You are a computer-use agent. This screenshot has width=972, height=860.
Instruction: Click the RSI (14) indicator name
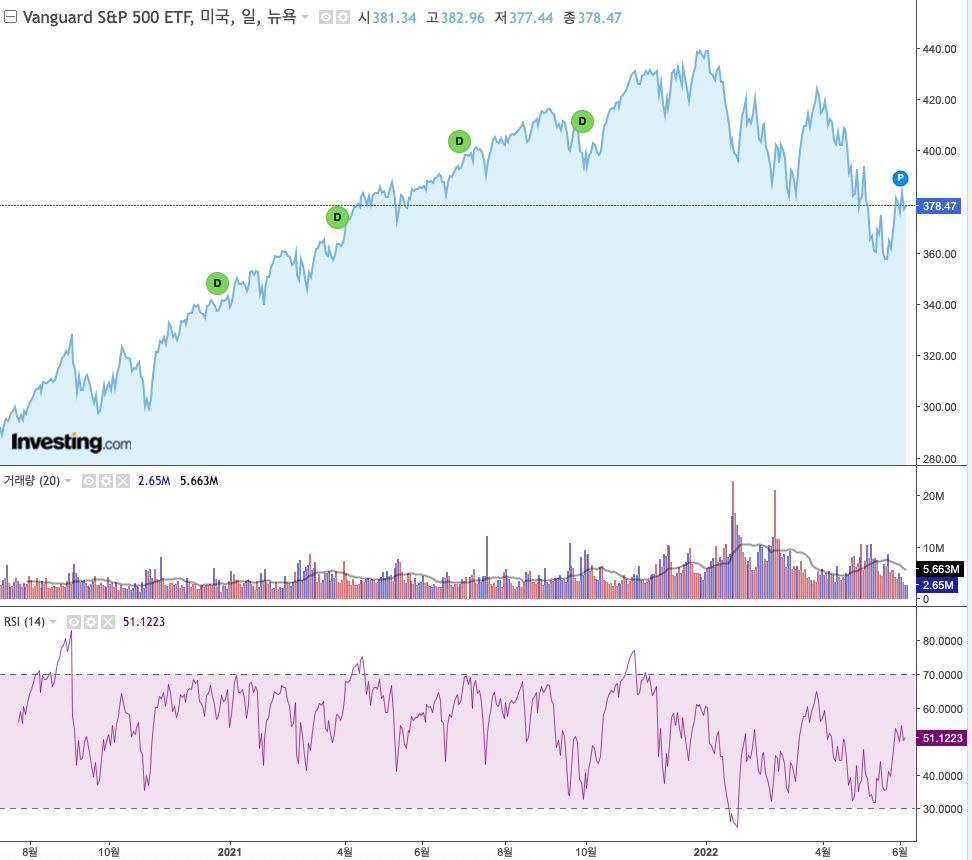(x=24, y=622)
